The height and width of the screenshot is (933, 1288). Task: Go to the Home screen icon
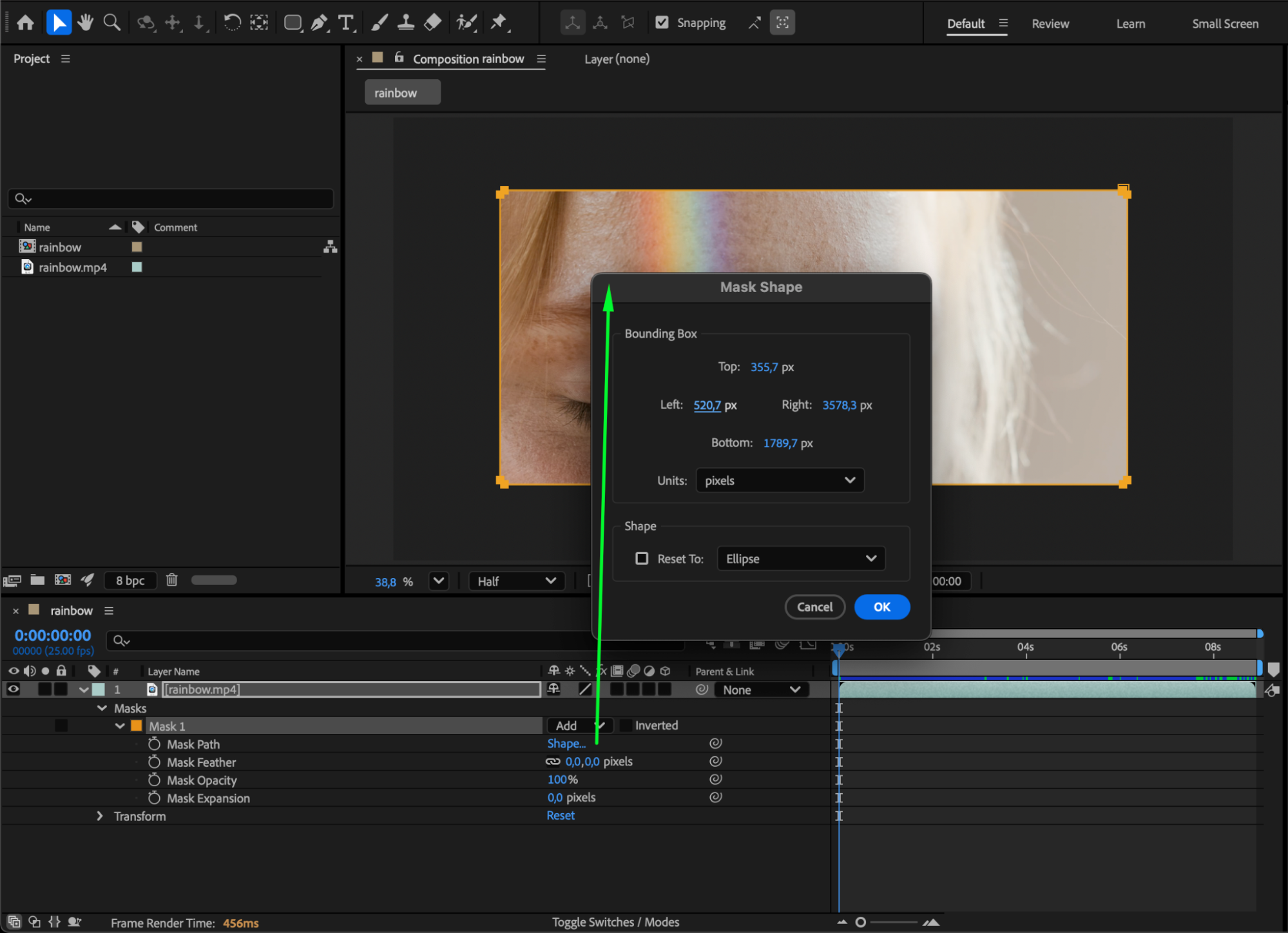[25, 23]
